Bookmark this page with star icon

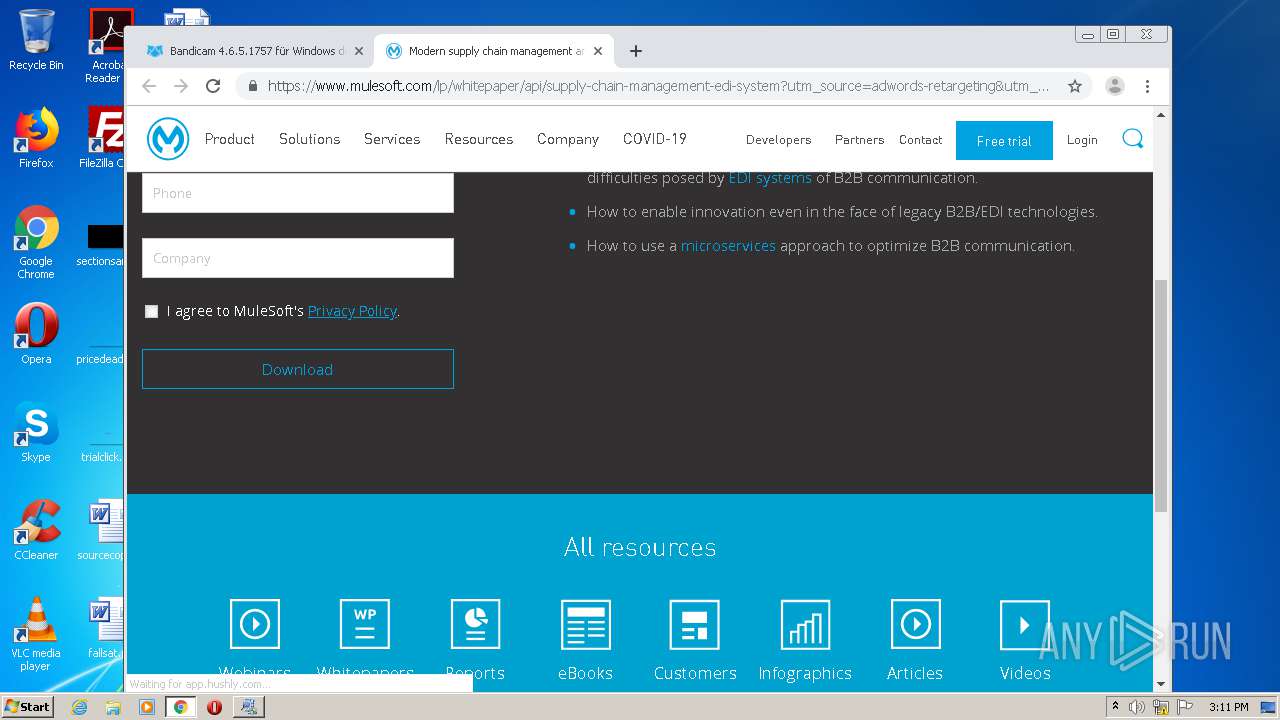[1075, 86]
